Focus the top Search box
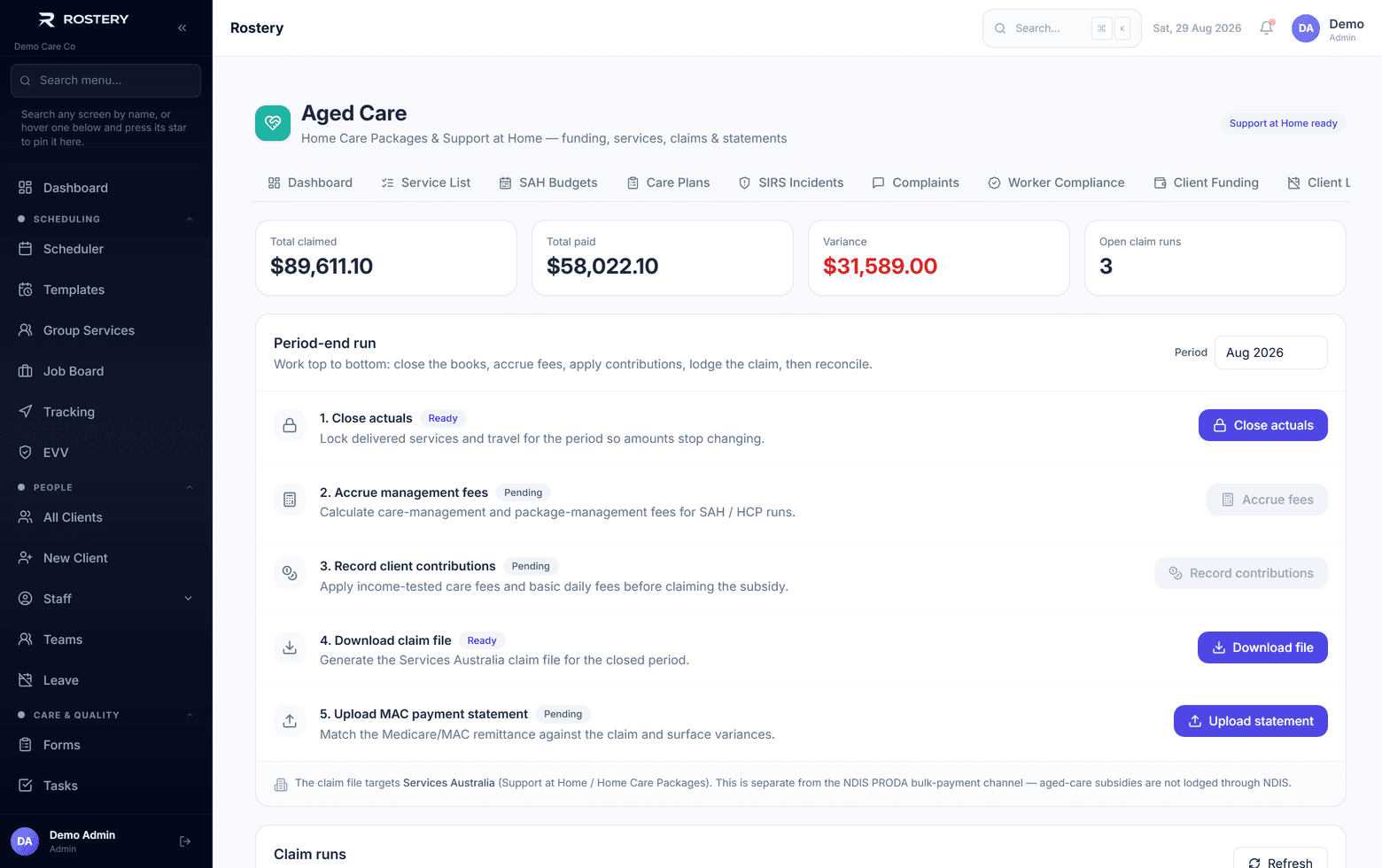The width and height of the screenshot is (1382, 868). coord(1061,28)
